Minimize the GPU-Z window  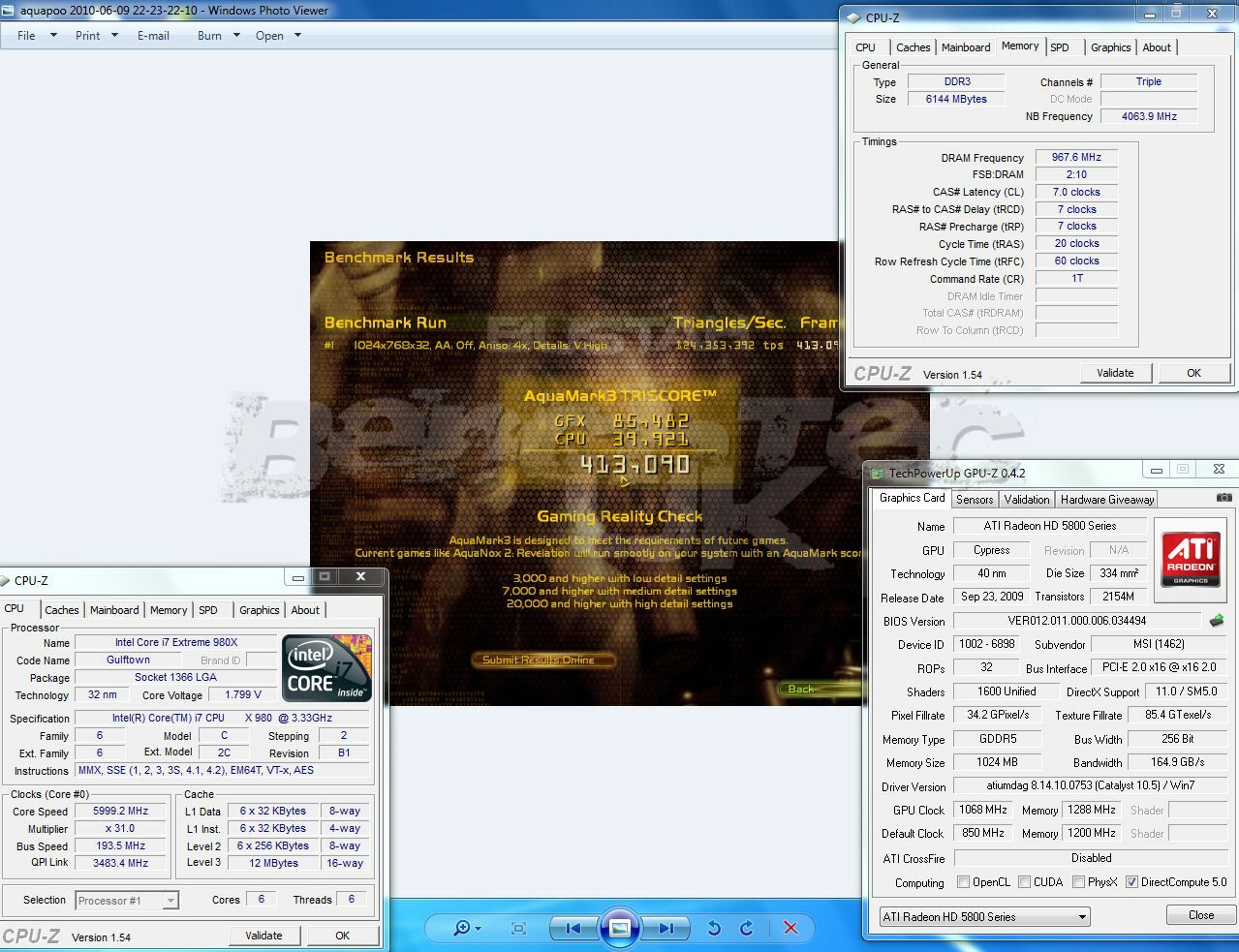coord(1157,470)
